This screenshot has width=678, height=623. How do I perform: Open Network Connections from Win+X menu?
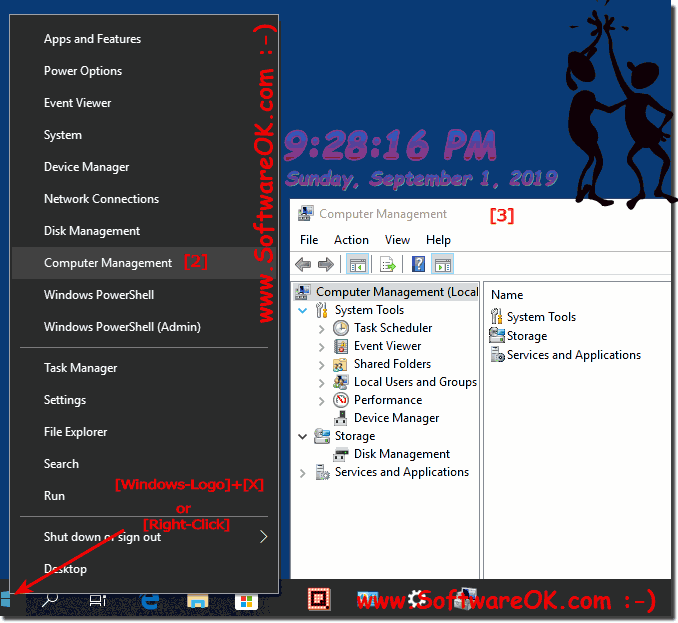point(144,199)
